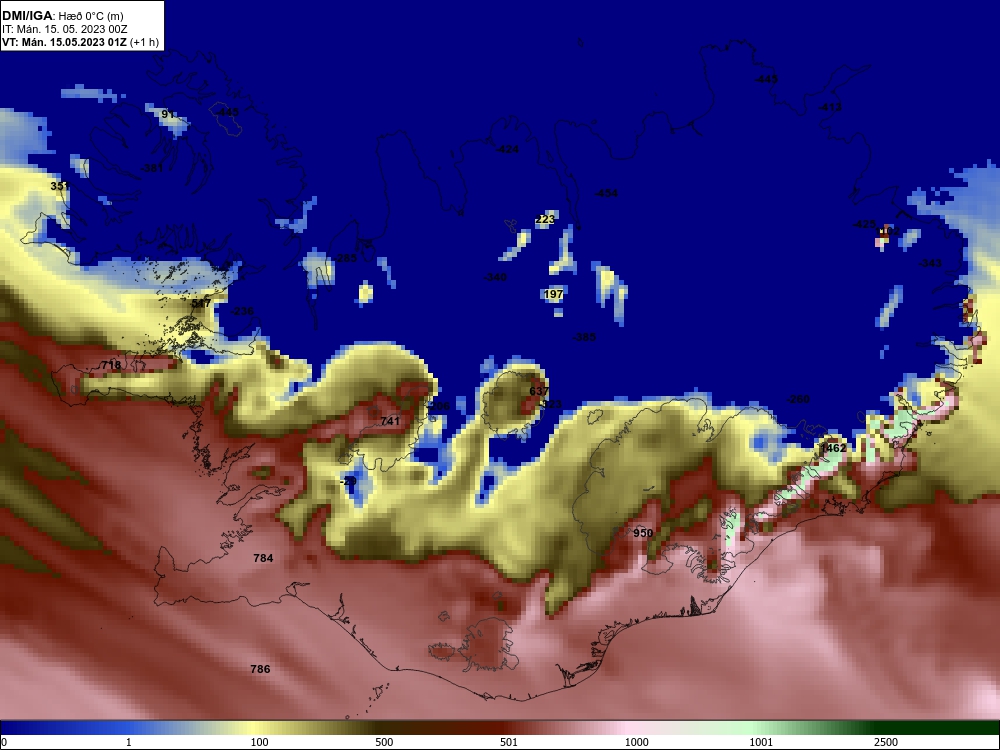1000x750 pixels.
Task: Click the 500 label on the color scale
Action: click(384, 742)
